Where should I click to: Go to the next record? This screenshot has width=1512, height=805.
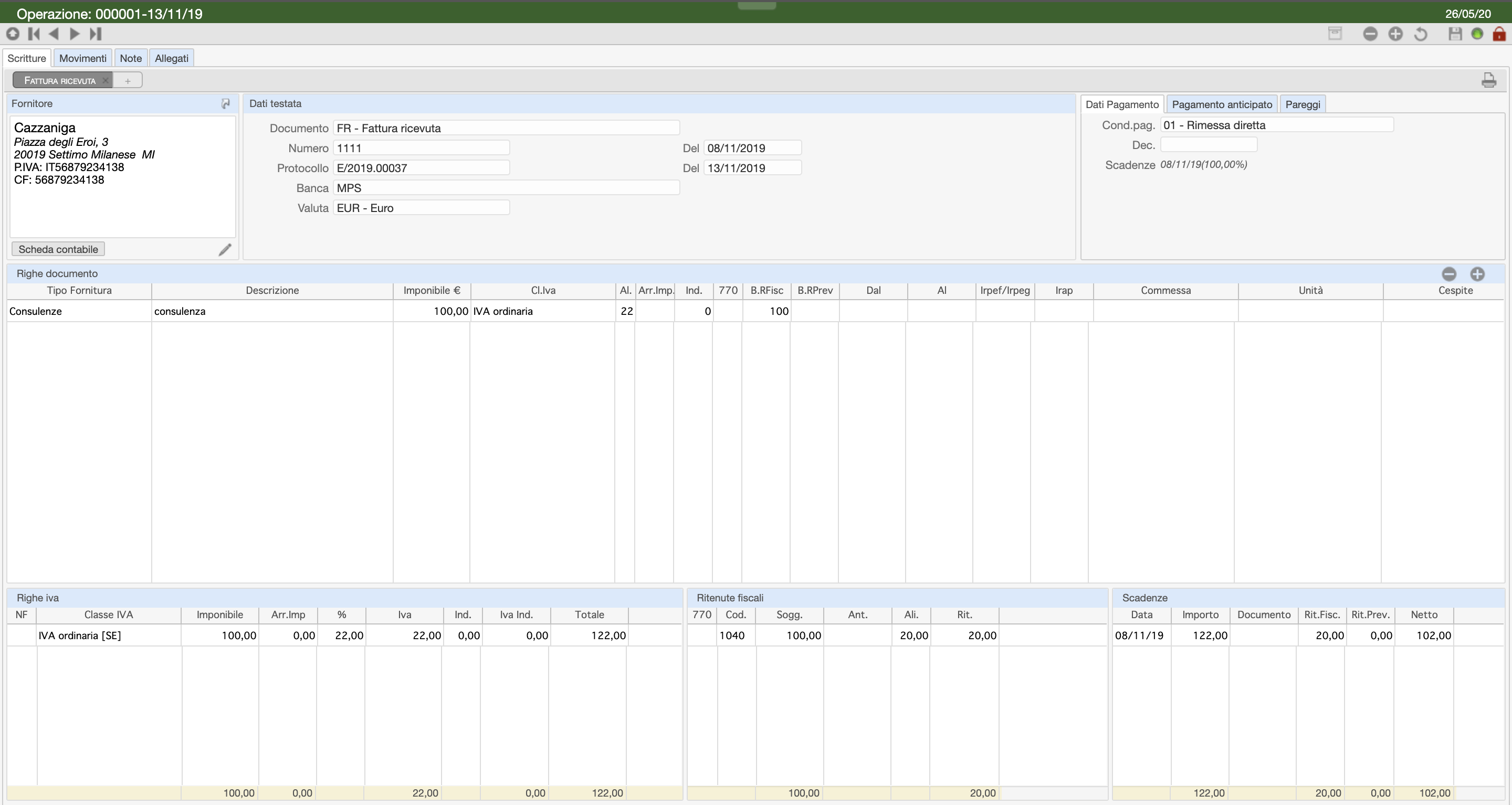coord(75,34)
